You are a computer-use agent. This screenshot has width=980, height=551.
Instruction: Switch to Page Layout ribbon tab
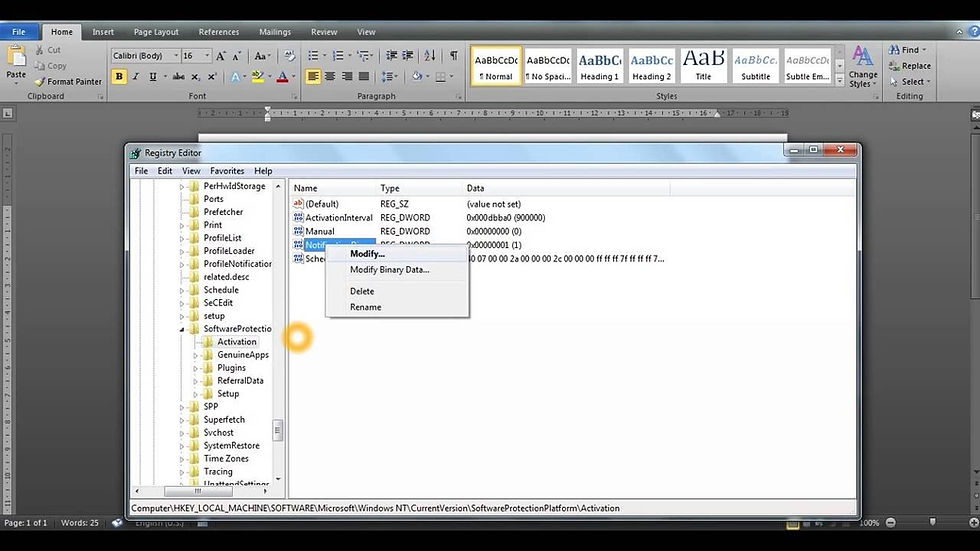pyautogui.click(x=156, y=32)
